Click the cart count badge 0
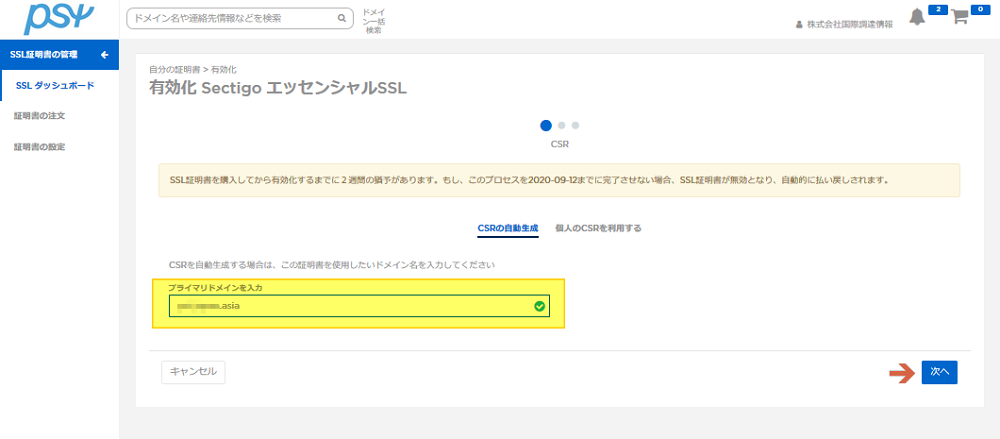This screenshot has width=1000, height=439. (x=980, y=10)
